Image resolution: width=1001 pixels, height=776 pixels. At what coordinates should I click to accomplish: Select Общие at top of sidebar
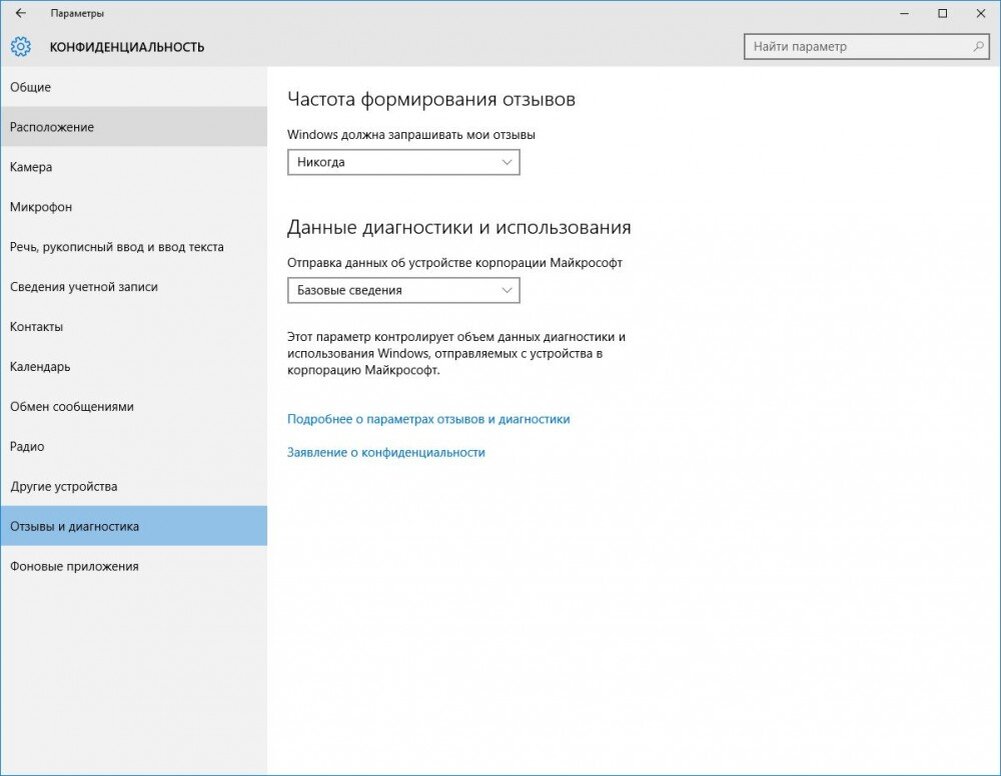[x=29, y=87]
